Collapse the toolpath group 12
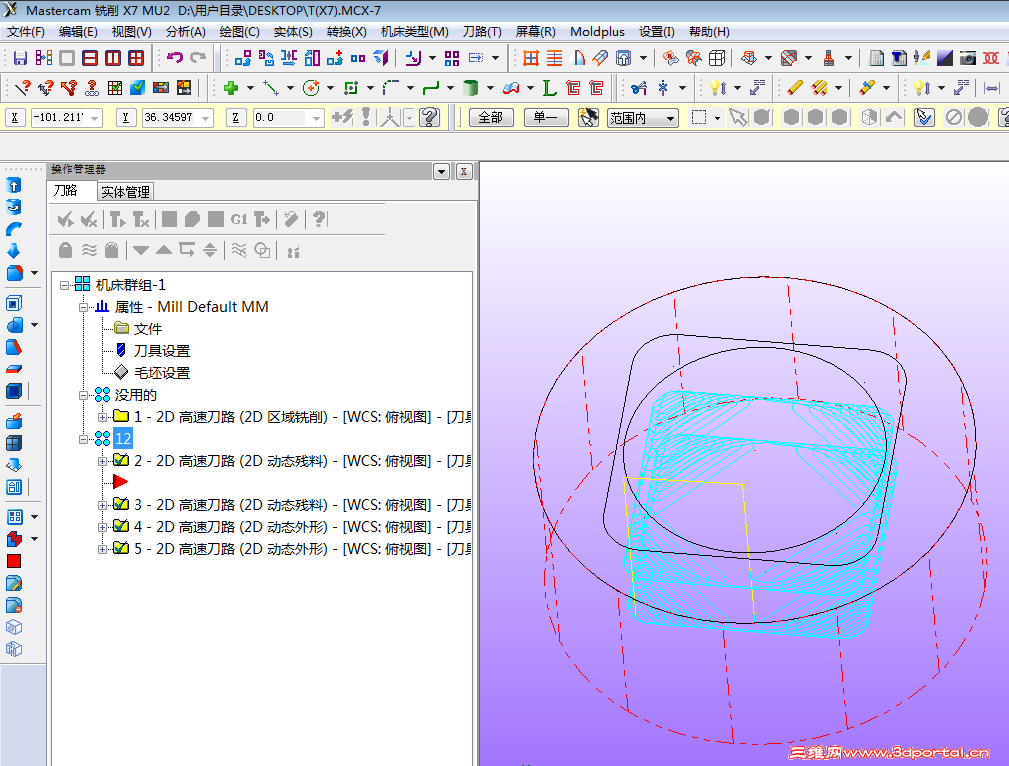The image size is (1009, 766). point(84,439)
